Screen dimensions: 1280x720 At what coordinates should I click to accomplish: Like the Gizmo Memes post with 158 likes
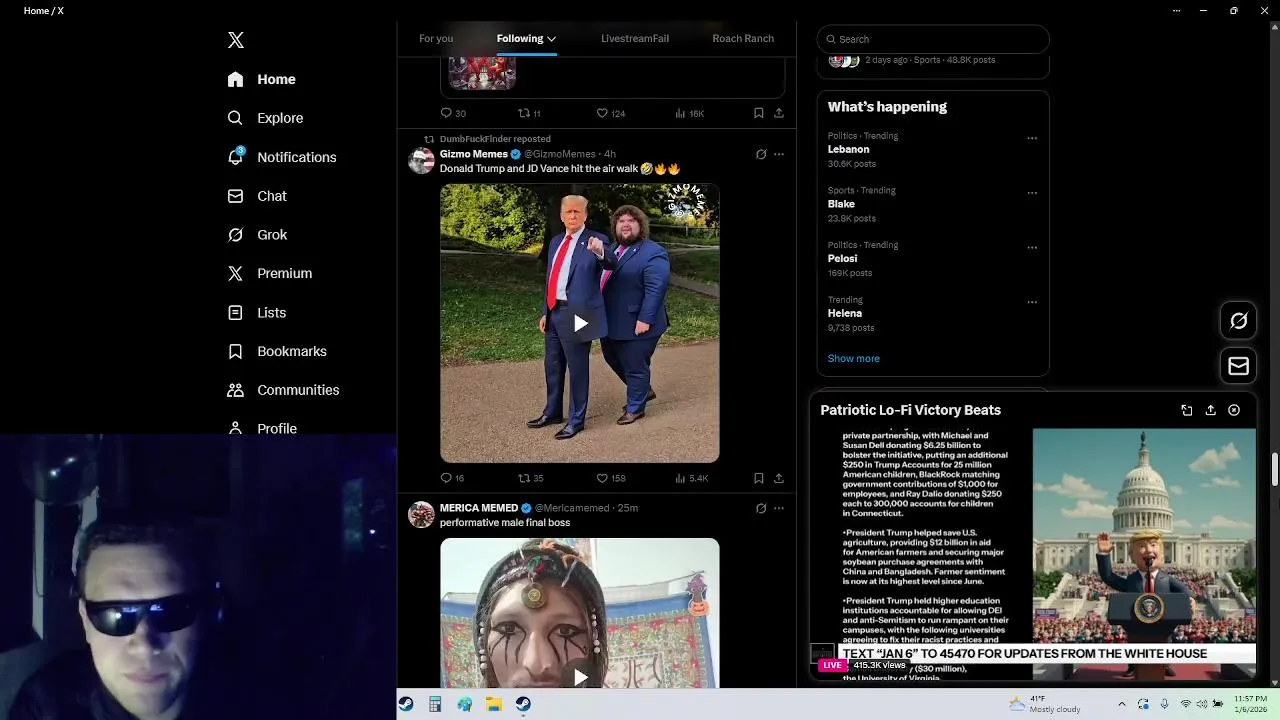[610, 478]
